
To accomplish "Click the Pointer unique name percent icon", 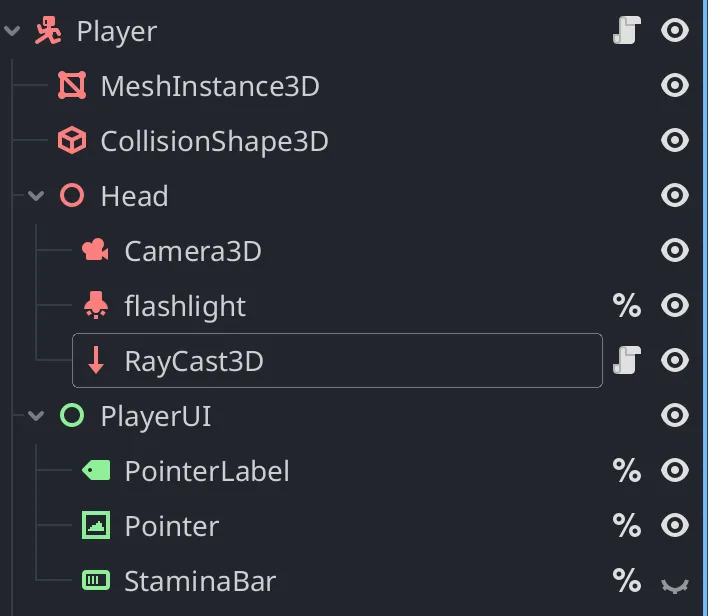I will click(627, 526).
